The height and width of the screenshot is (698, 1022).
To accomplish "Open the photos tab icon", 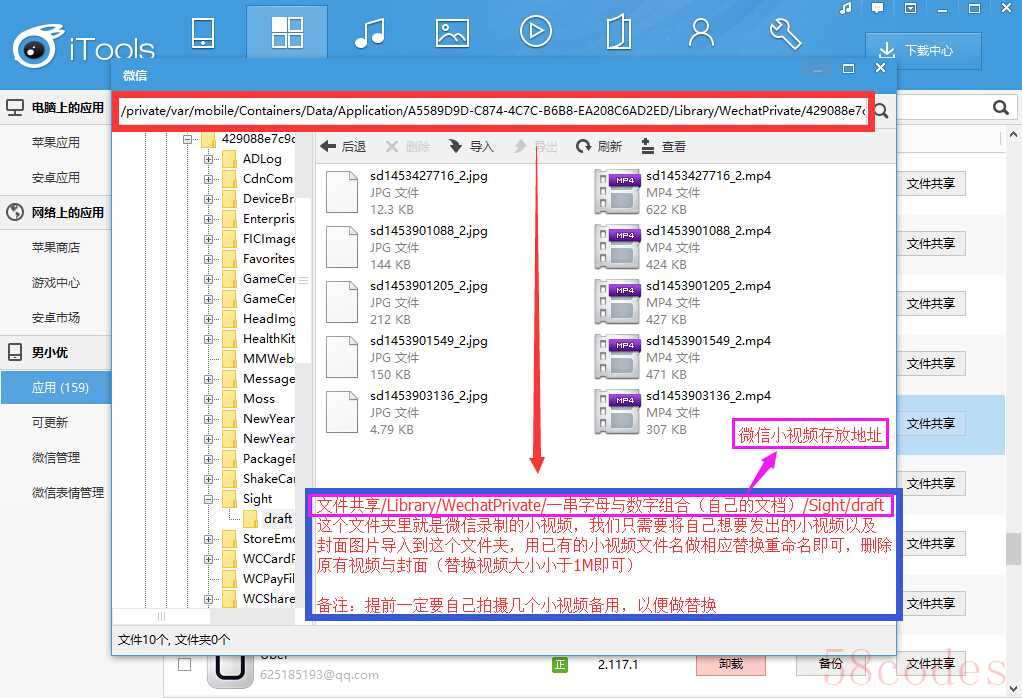I will [x=452, y=33].
